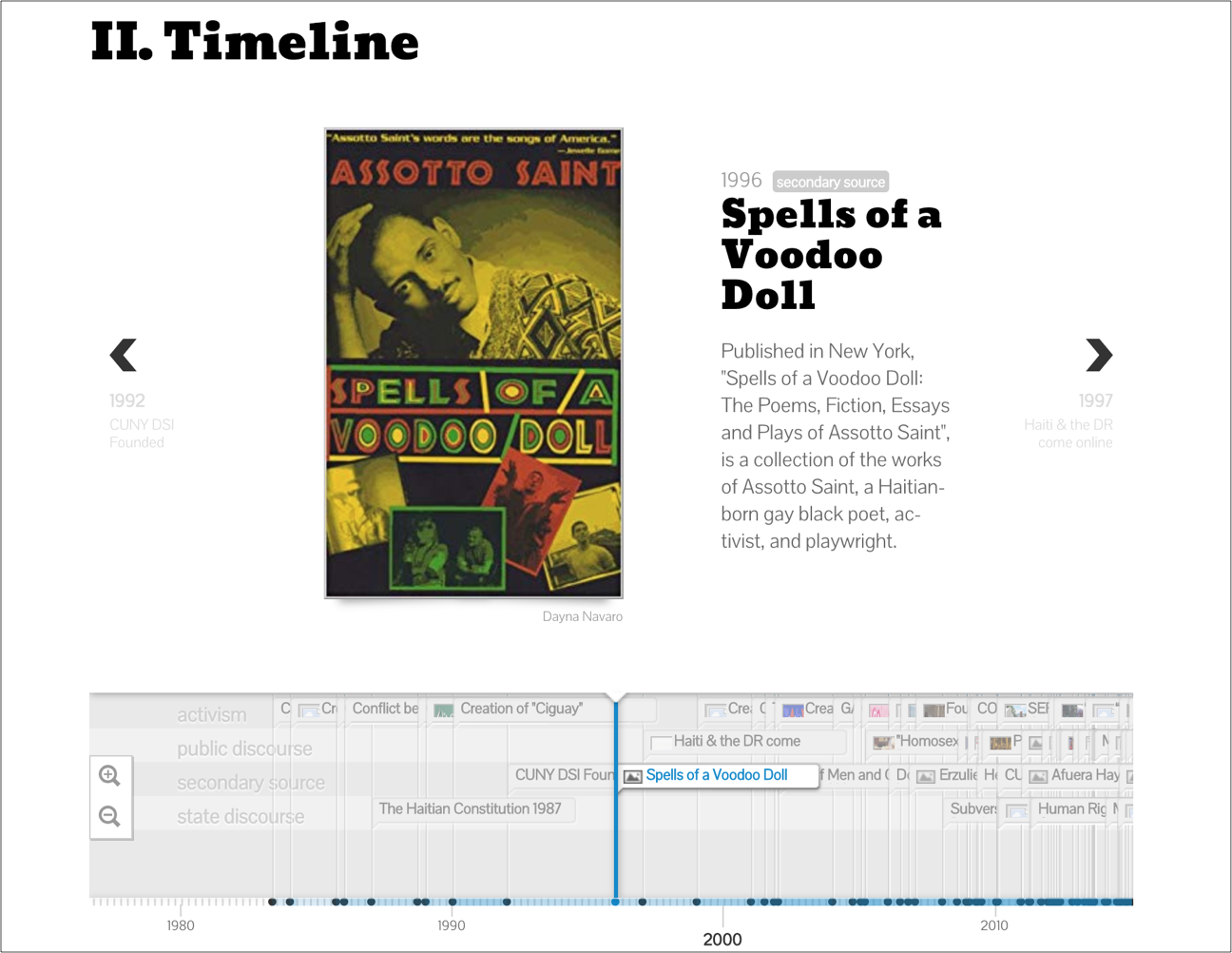Go to the previous slide arrow
The width and height of the screenshot is (1232, 953).
point(124,355)
